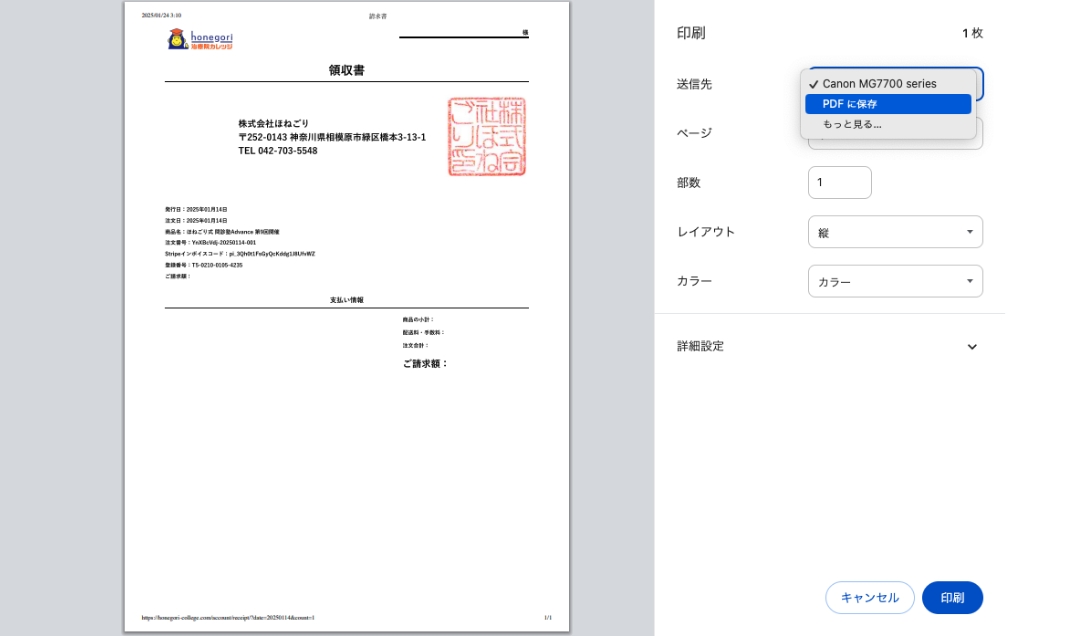Open the カラー dropdown
This screenshot has height=636, width=1080.
click(895, 281)
